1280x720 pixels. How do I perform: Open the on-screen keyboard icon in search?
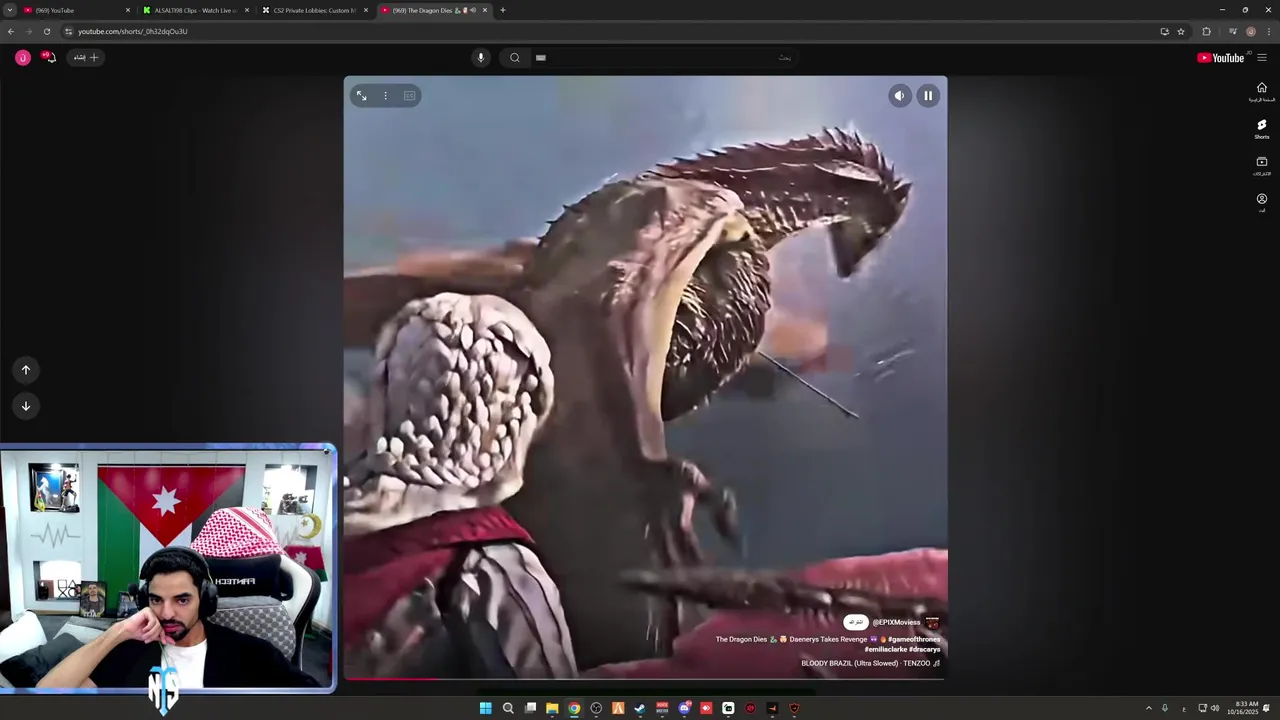541,58
